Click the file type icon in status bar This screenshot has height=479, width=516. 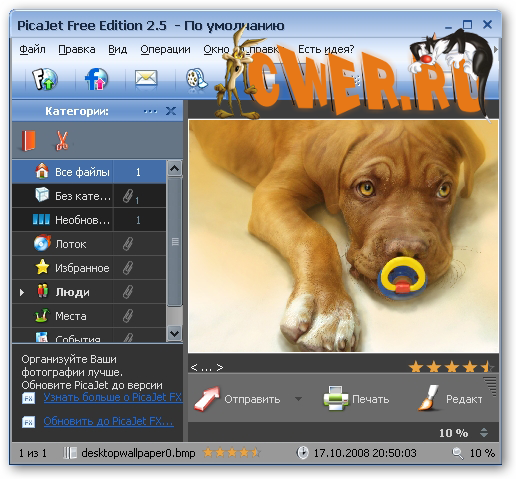click(70, 453)
